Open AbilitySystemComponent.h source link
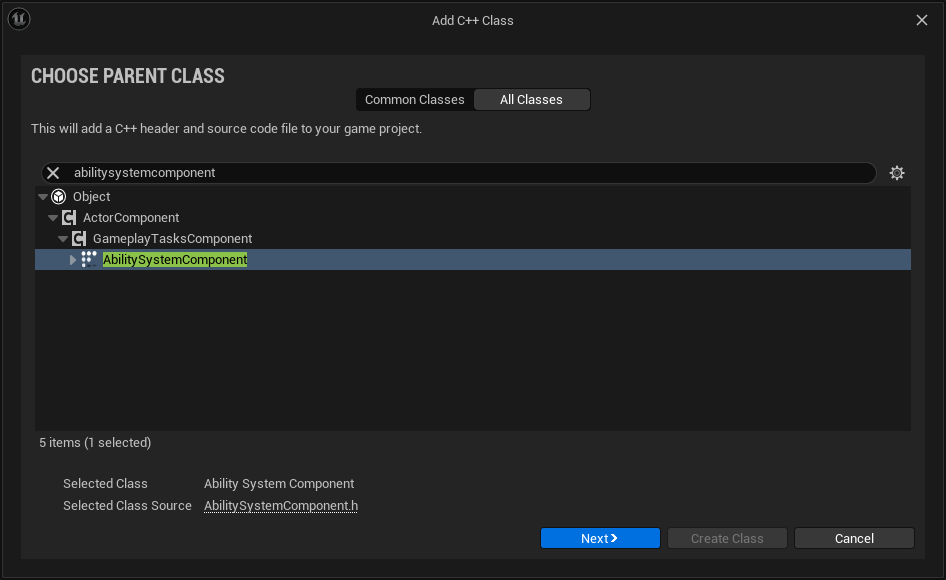This screenshot has width=946, height=580. coord(281,506)
